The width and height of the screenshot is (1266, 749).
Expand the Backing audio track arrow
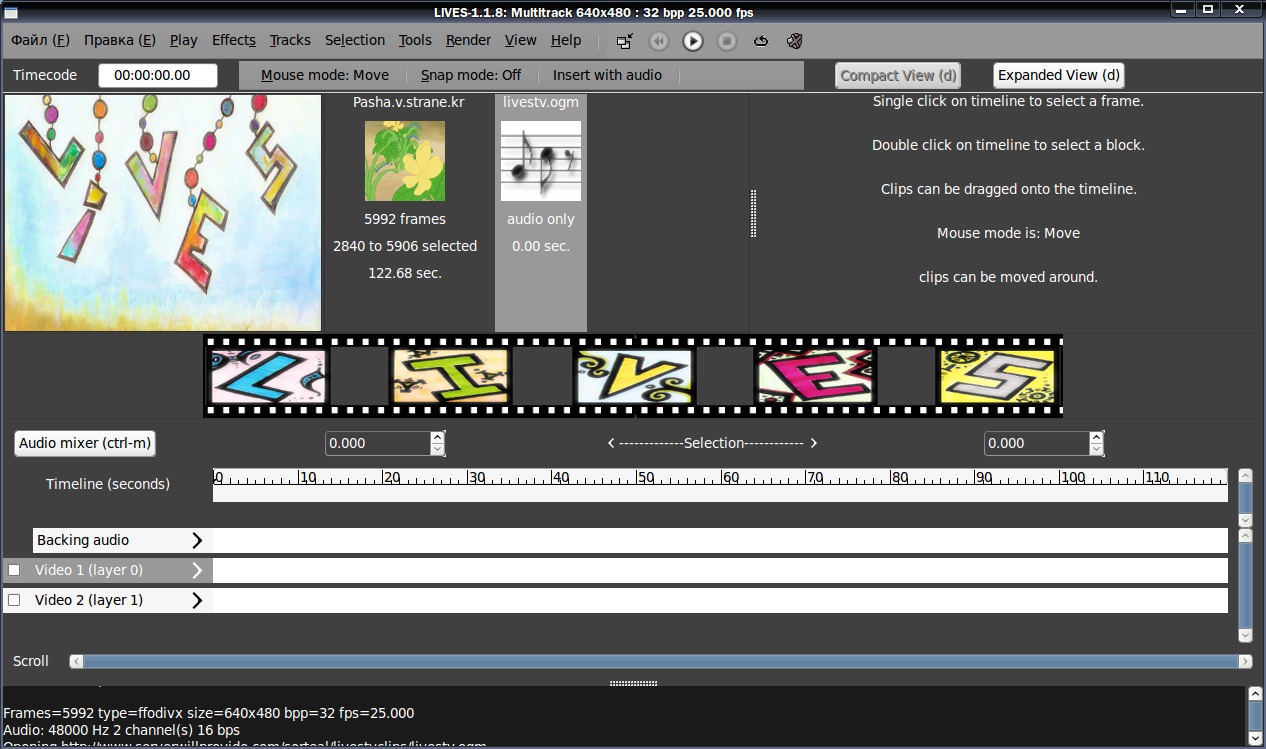[197, 540]
